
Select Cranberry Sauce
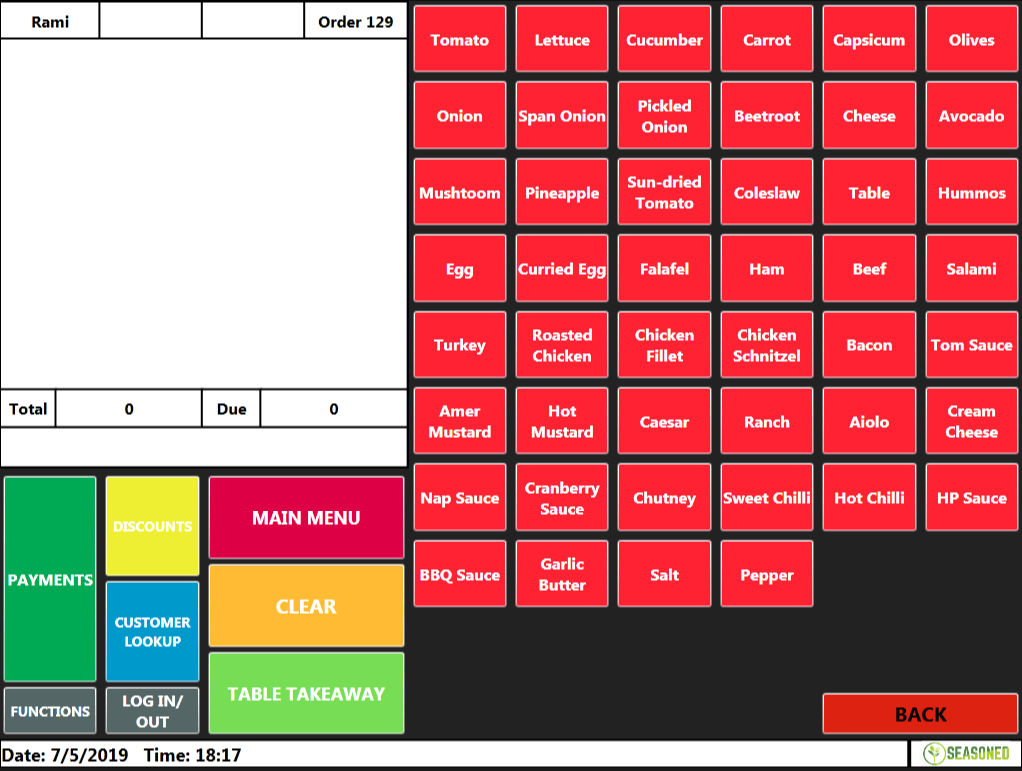(562, 497)
